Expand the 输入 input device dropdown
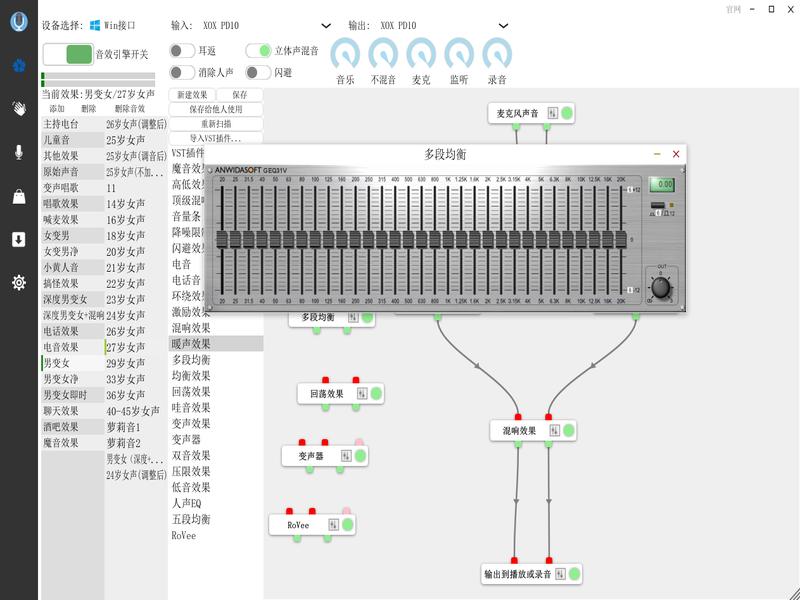Viewport: 800px width, 600px height. pos(326,25)
